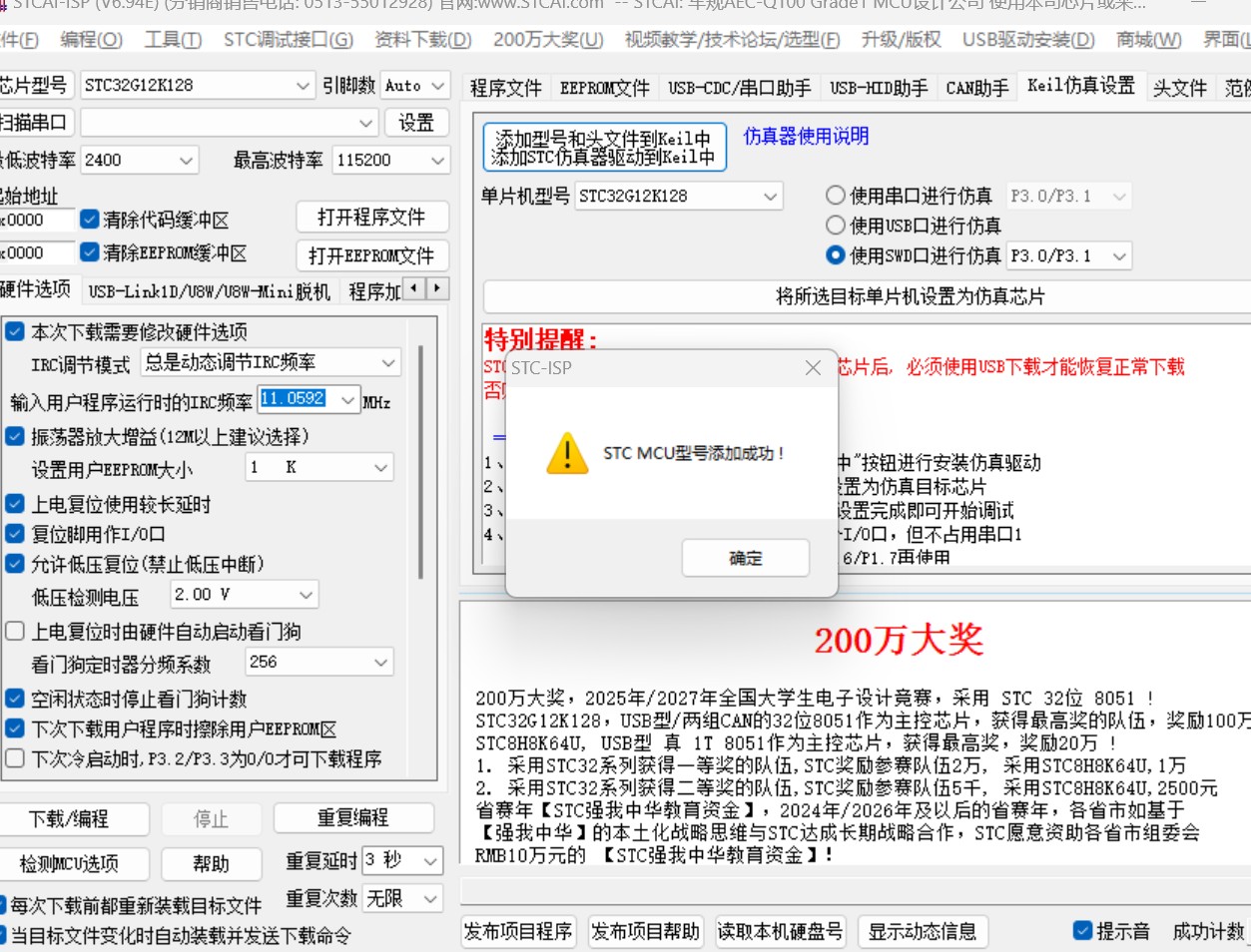Expand the 低压检测电压 2.00 V dropdown
1251x952 pixels.
tap(306, 595)
